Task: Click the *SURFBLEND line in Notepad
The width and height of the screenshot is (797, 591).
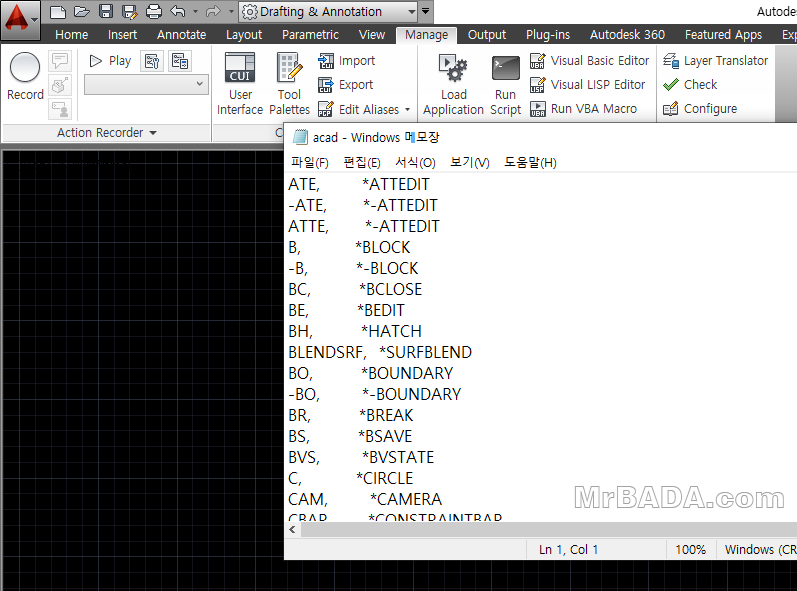Action: pos(380,352)
